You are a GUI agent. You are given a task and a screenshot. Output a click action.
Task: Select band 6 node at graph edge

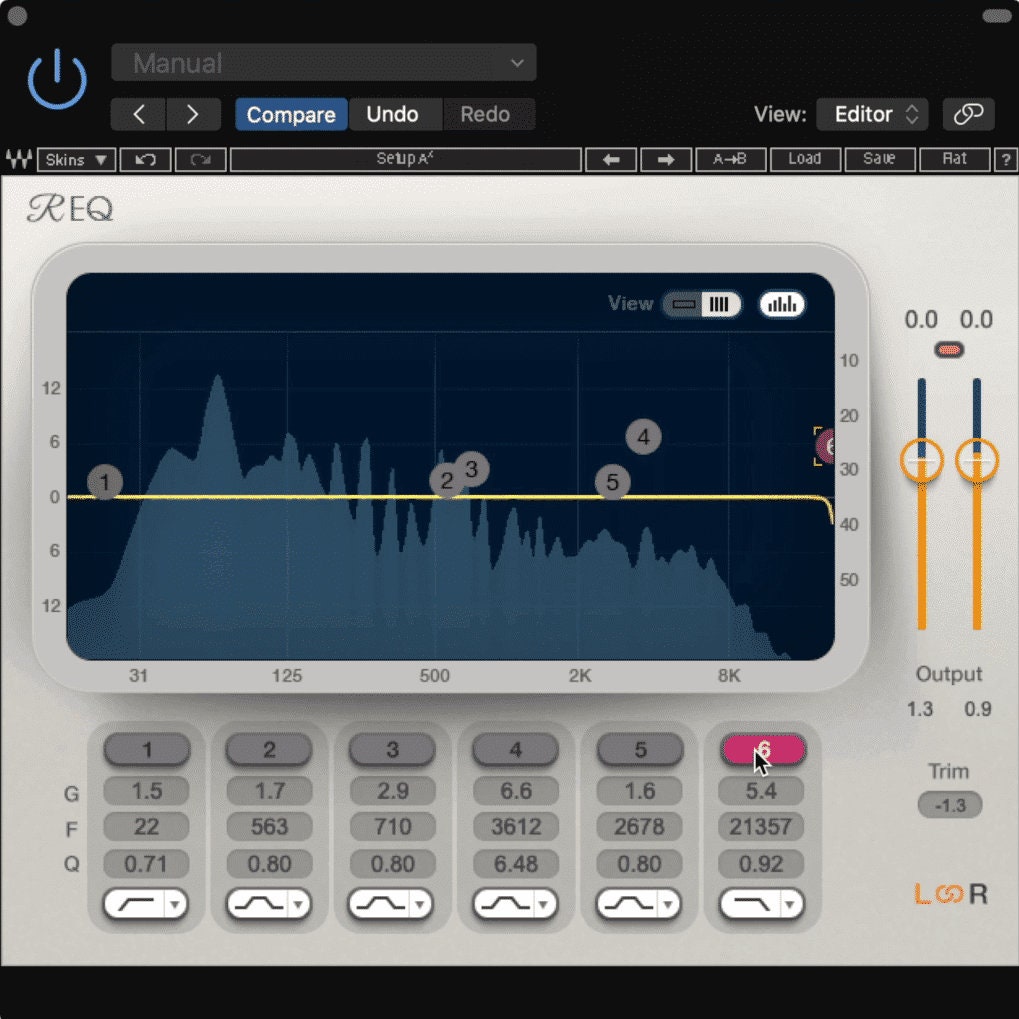825,446
